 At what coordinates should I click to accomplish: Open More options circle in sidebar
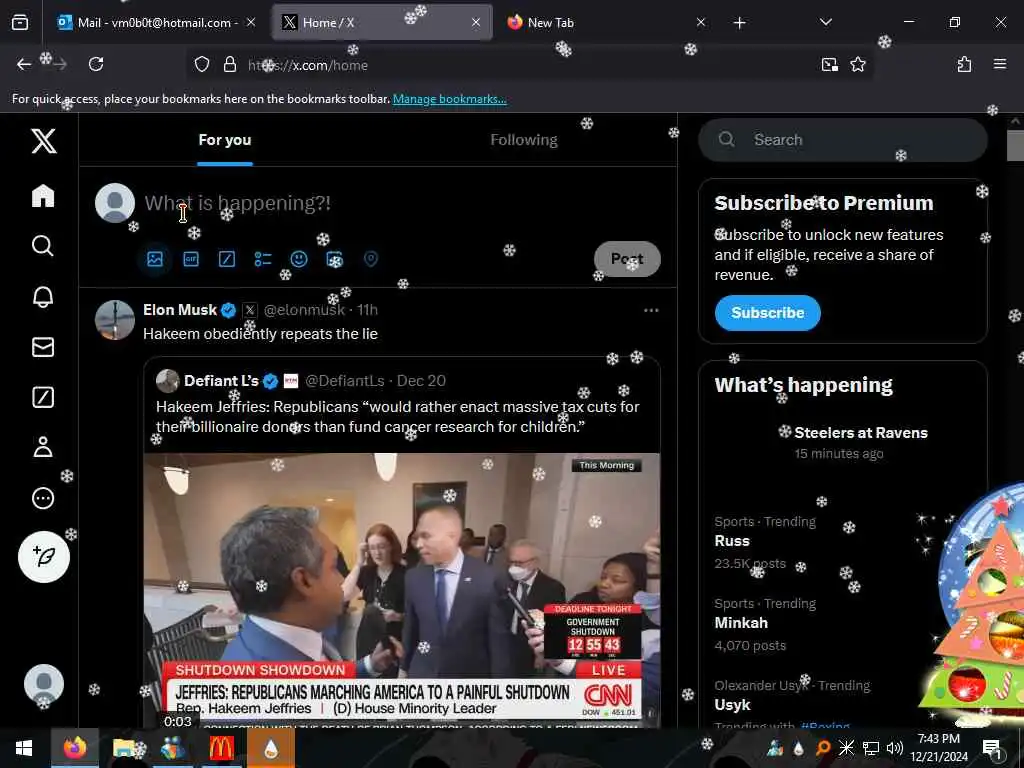[x=43, y=498]
